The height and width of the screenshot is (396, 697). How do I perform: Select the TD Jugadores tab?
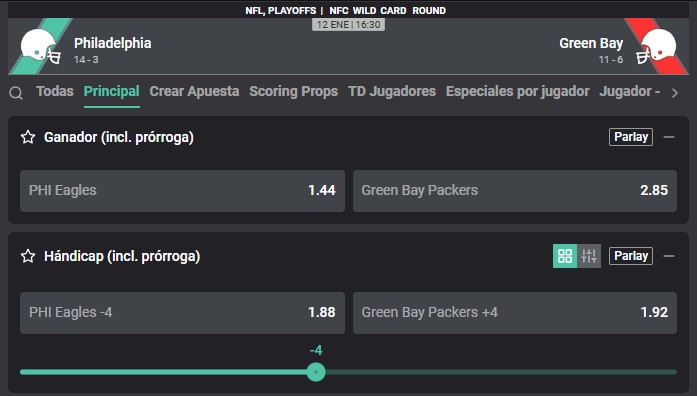[392, 91]
